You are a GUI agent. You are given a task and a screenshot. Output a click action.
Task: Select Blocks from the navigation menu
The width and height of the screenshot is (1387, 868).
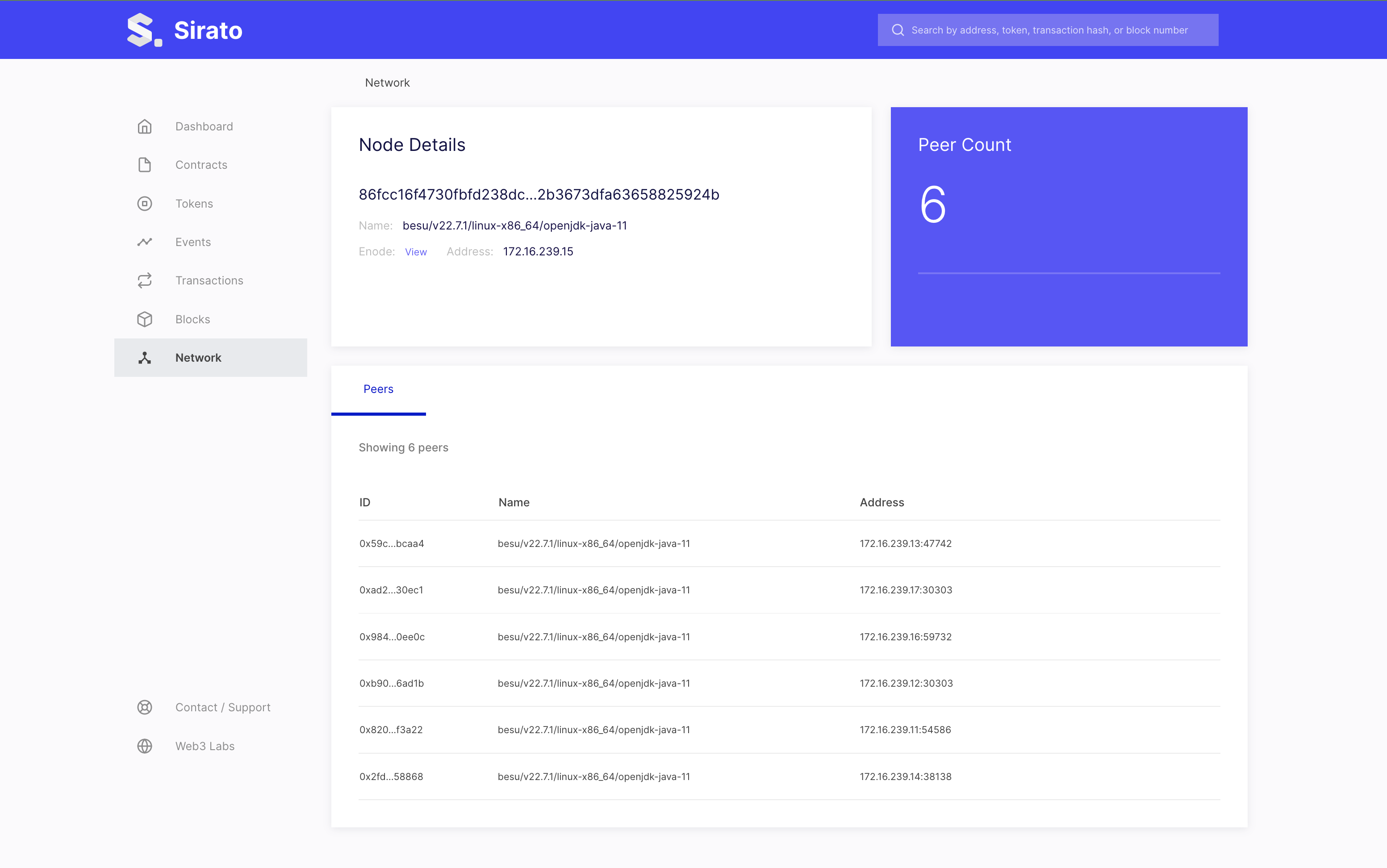pos(192,319)
